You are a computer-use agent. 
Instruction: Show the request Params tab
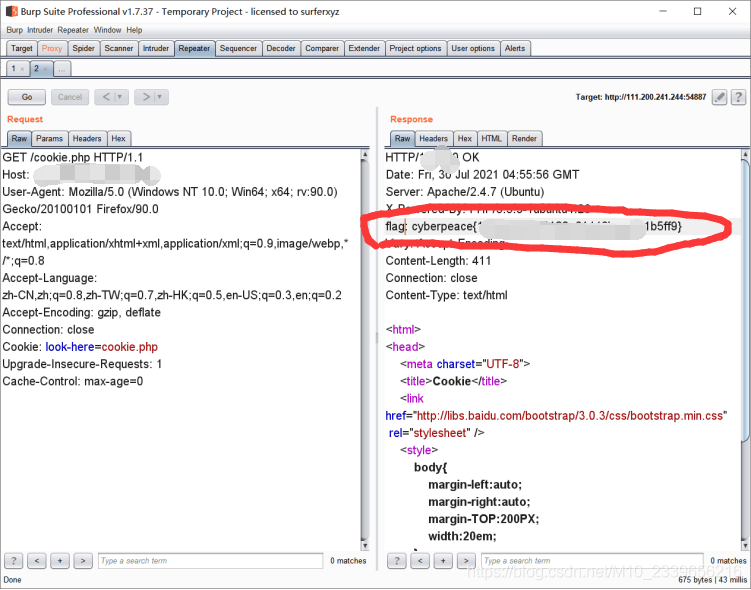tap(49, 138)
